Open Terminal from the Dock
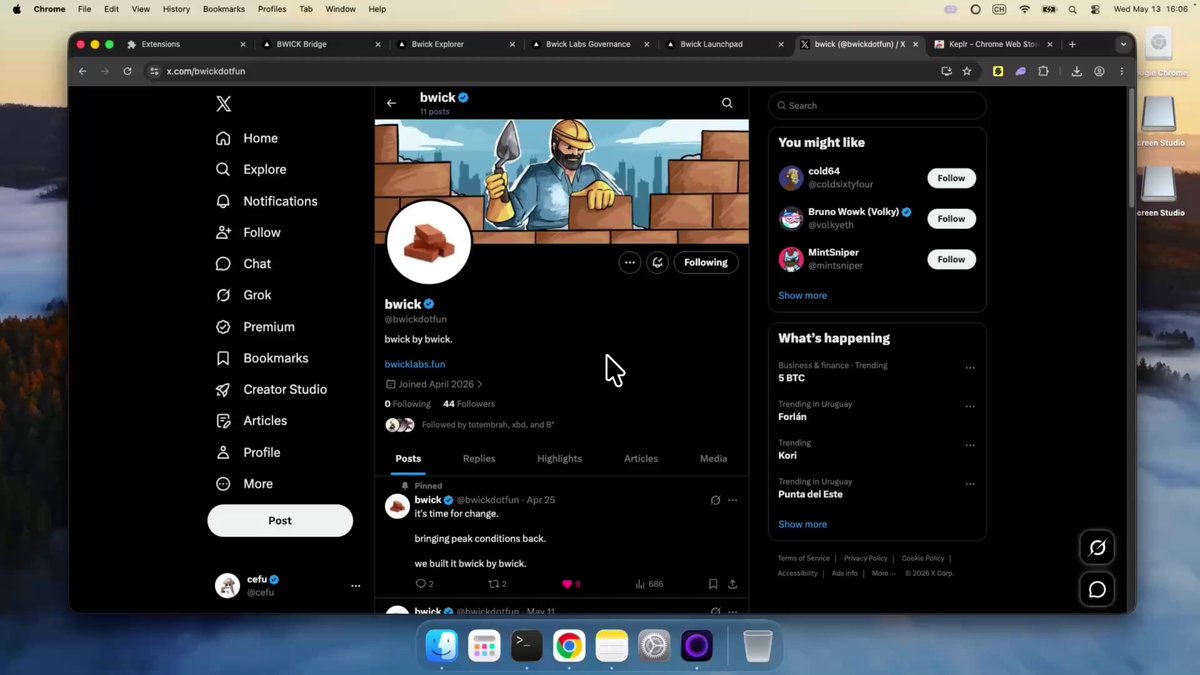Viewport: 1200px width, 675px height. [526, 646]
